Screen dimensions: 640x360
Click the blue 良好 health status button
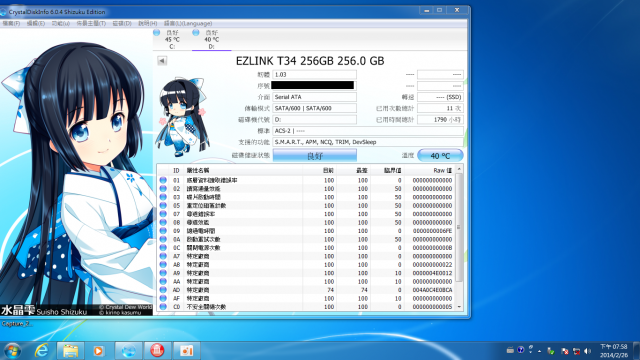pyautogui.click(x=314, y=156)
